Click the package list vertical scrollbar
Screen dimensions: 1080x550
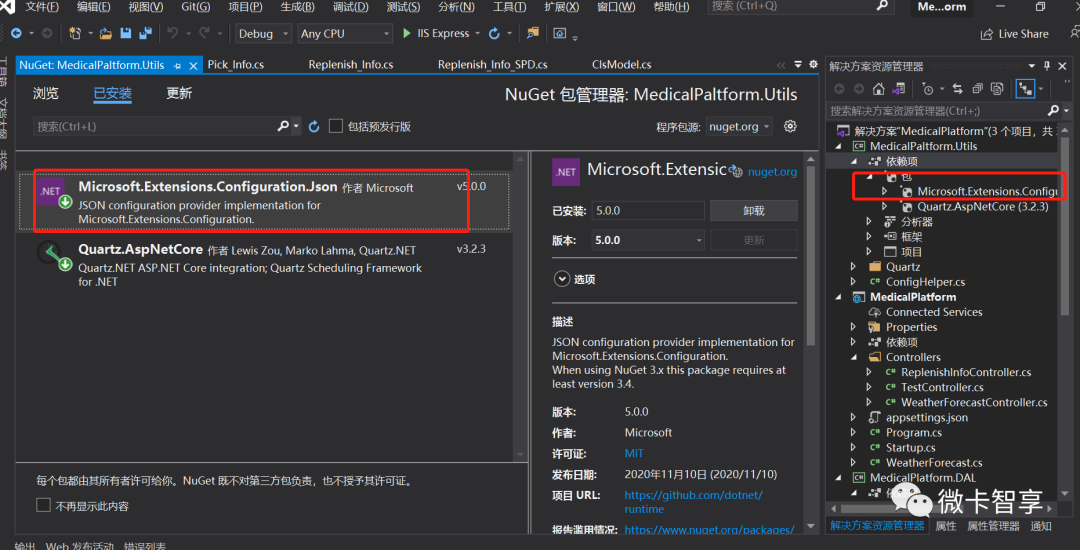click(x=519, y=307)
